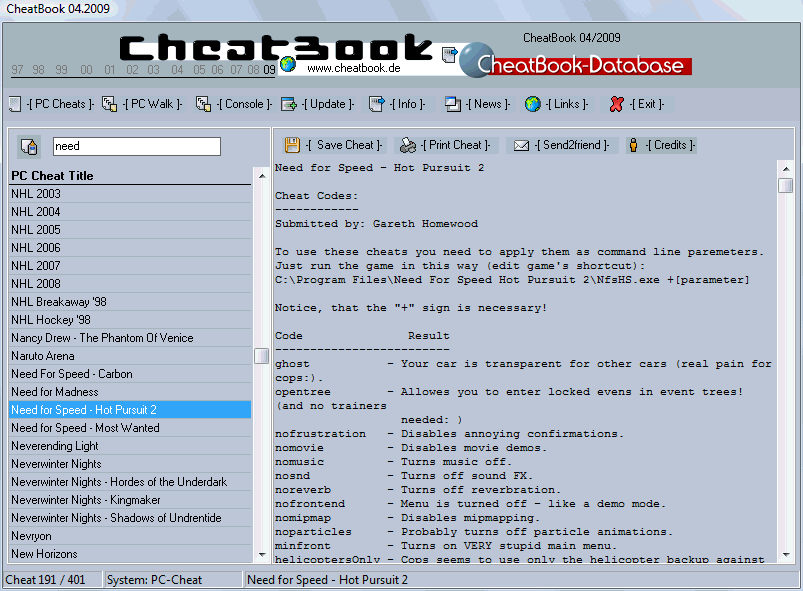The height and width of the screenshot is (591, 803).
Task: Select year 00 in the year strip
Action: click(x=86, y=70)
